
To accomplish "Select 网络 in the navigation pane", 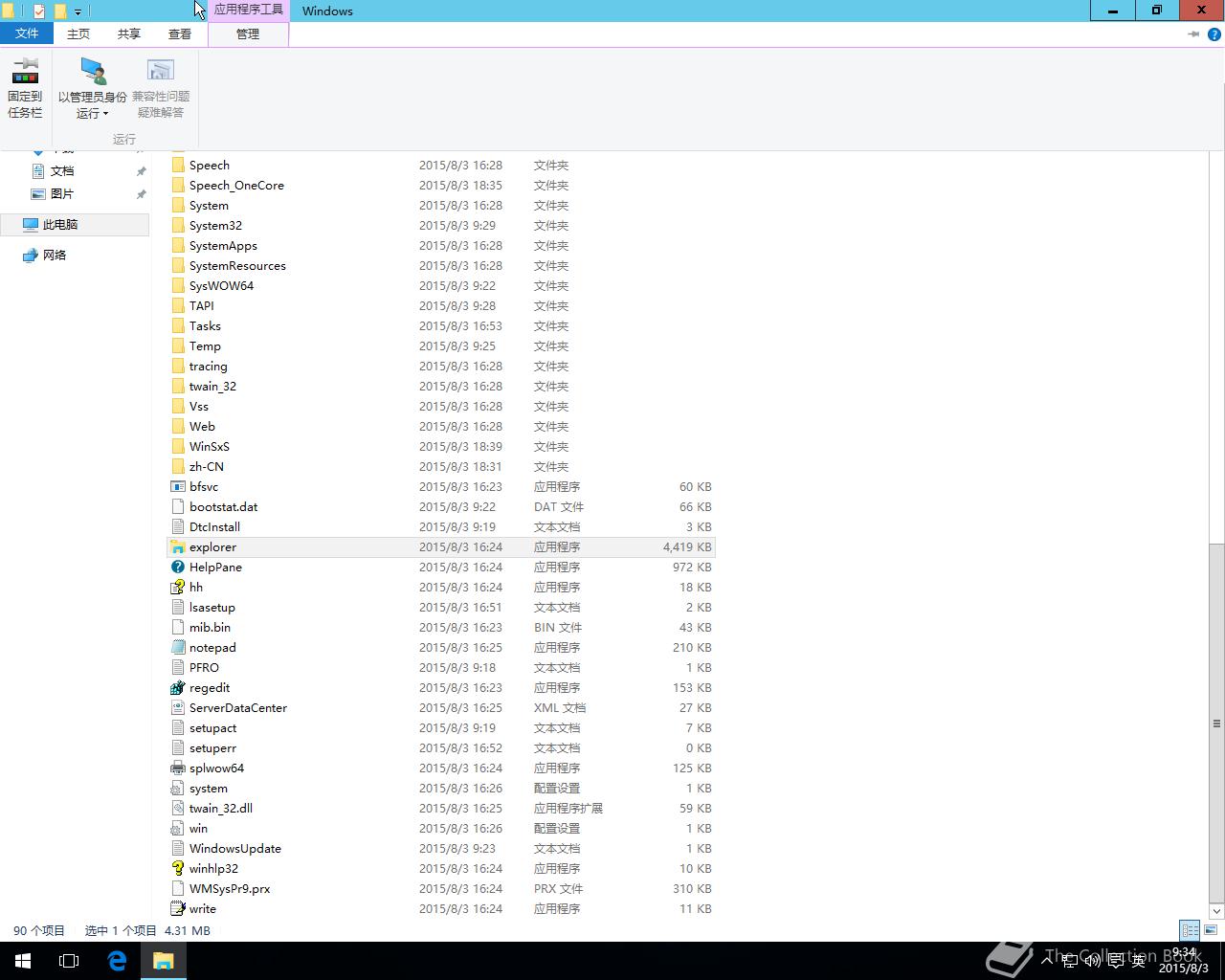I will [55, 255].
